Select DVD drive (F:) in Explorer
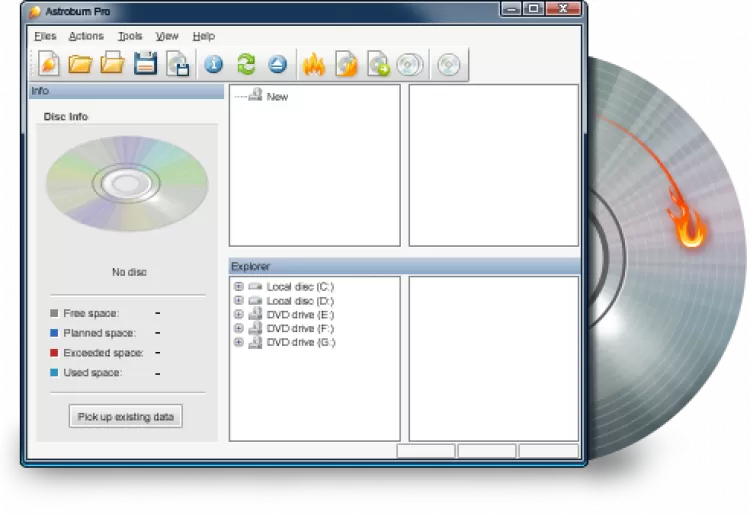The width and height of the screenshot is (750, 515). (300, 329)
